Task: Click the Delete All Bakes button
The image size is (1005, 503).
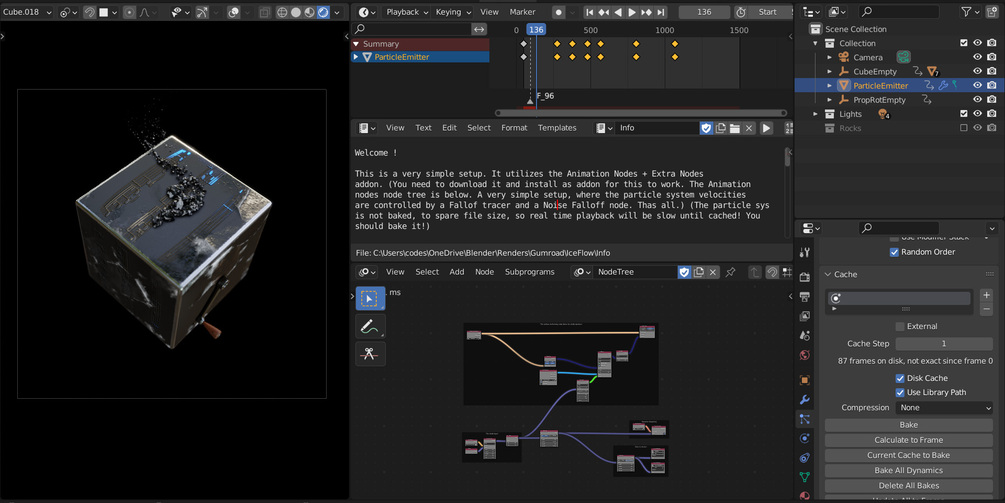Action: [x=909, y=486]
